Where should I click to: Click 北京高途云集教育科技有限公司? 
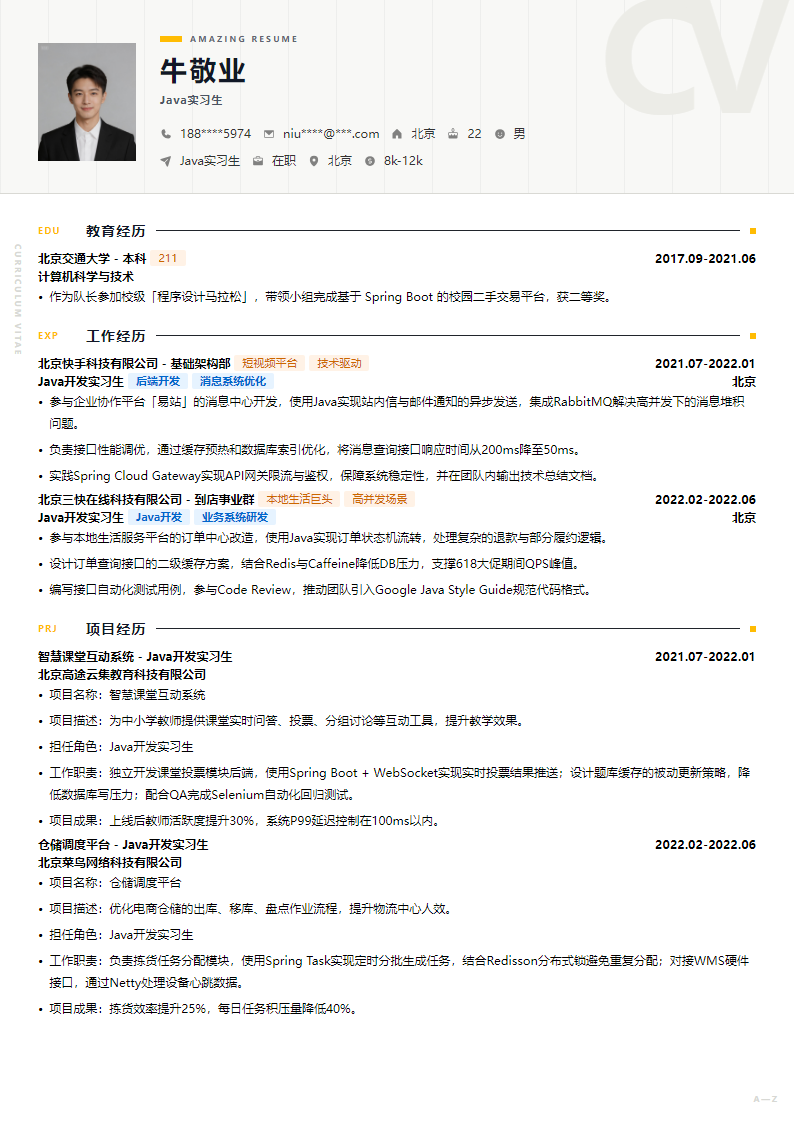click(x=122, y=675)
